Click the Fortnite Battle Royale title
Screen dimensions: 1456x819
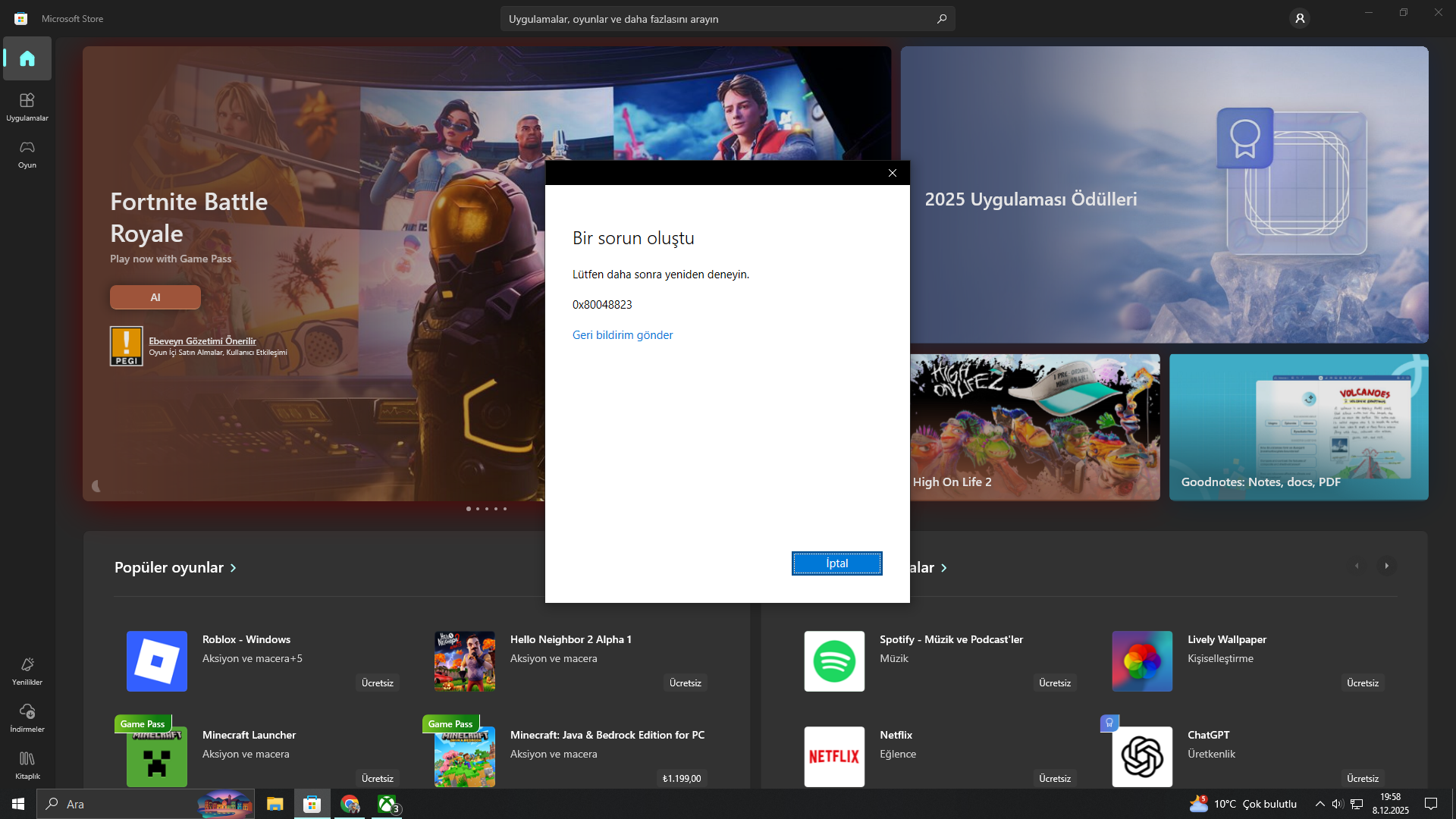(189, 218)
